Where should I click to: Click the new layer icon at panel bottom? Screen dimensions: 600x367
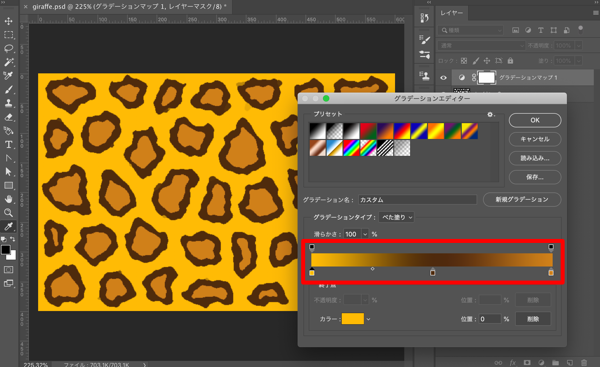coord(570,362)
